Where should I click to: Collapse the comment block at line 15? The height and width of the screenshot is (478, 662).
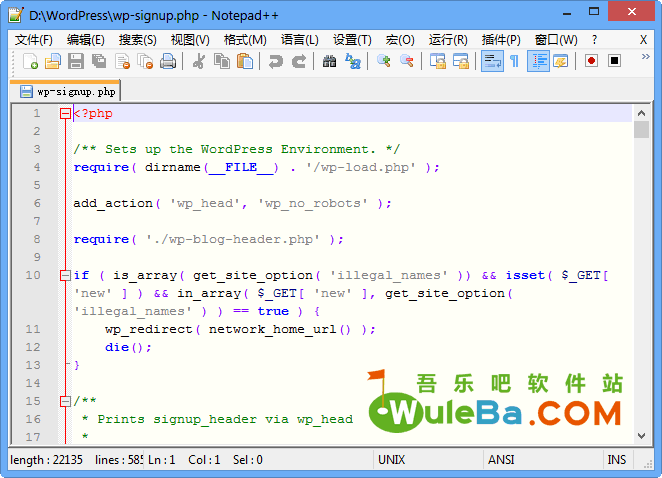(65, 401)
